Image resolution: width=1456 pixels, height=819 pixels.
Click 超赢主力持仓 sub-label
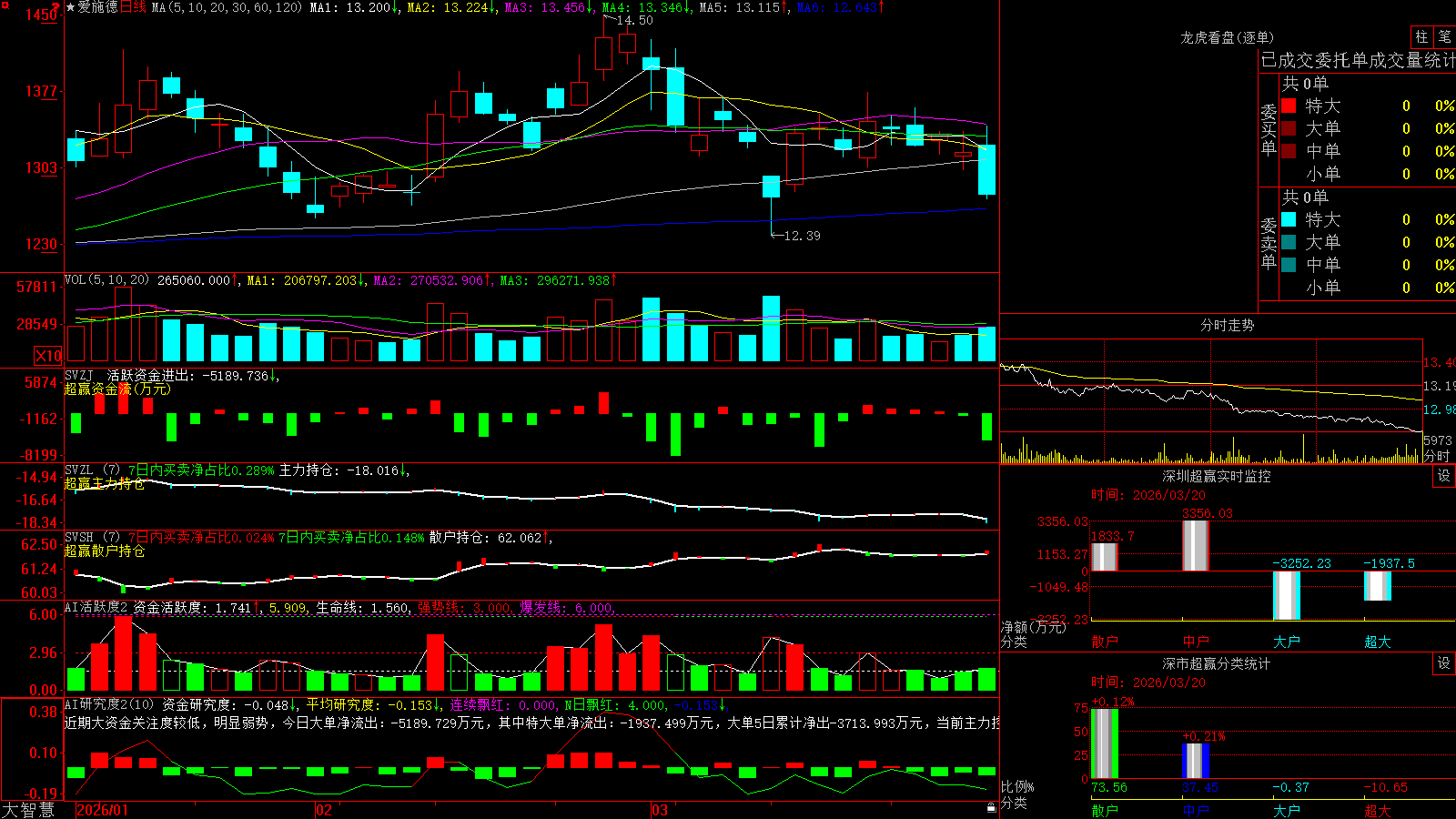[x=105, y=483]
